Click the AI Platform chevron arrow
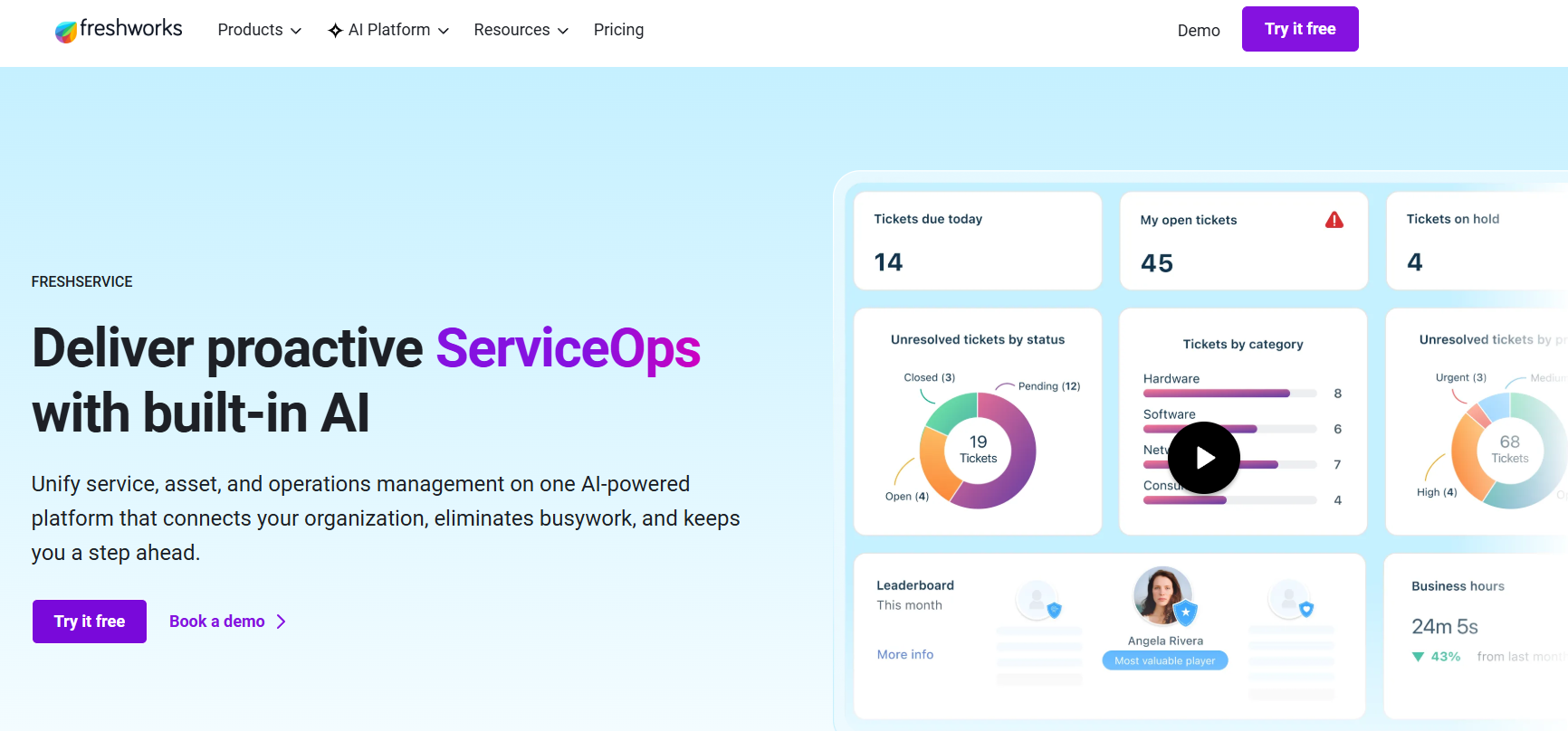The height and width of the screenshot is (731, 1568). (x=444, y=31)
